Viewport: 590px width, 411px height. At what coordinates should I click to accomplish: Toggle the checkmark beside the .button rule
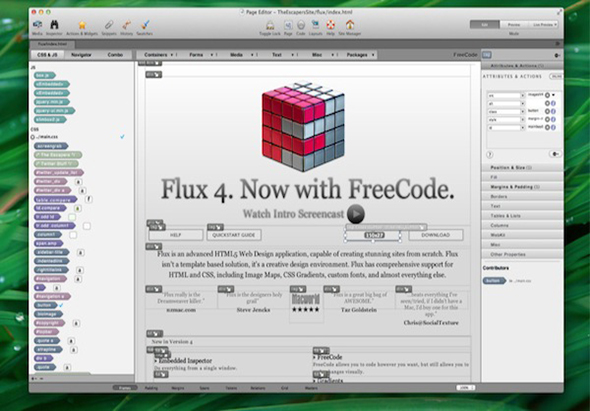pos(61,305)
